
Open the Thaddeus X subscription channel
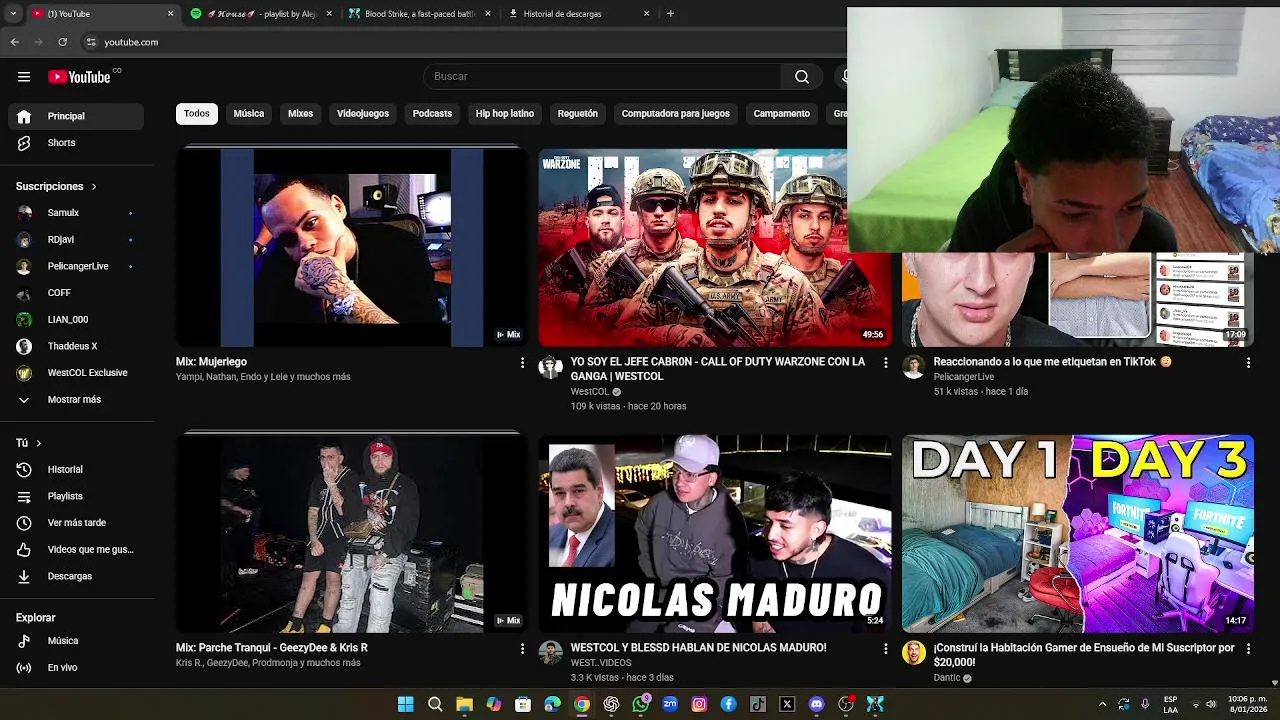76,346
